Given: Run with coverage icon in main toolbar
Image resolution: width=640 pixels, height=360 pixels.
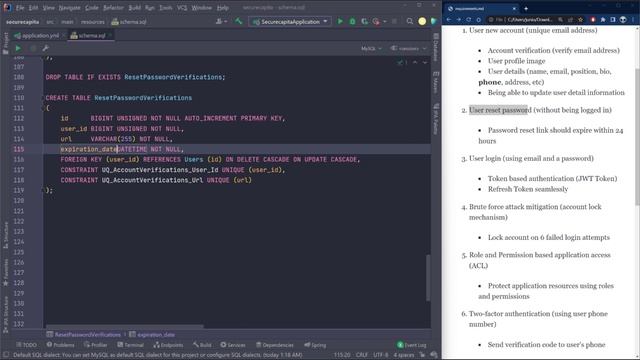Looking at the screenshot, I should point(364,21).
